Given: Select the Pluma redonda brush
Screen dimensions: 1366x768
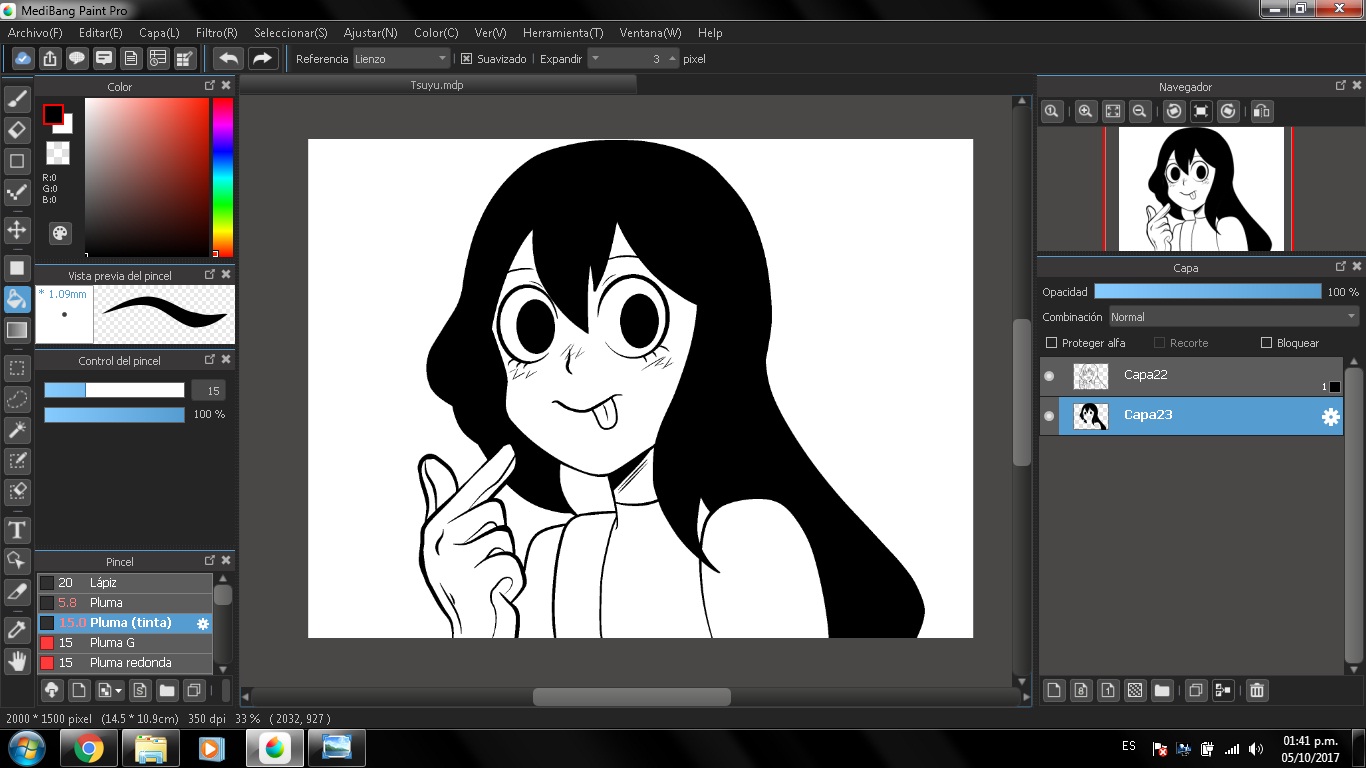Looking at the screenshot, I should coord(125,663).
